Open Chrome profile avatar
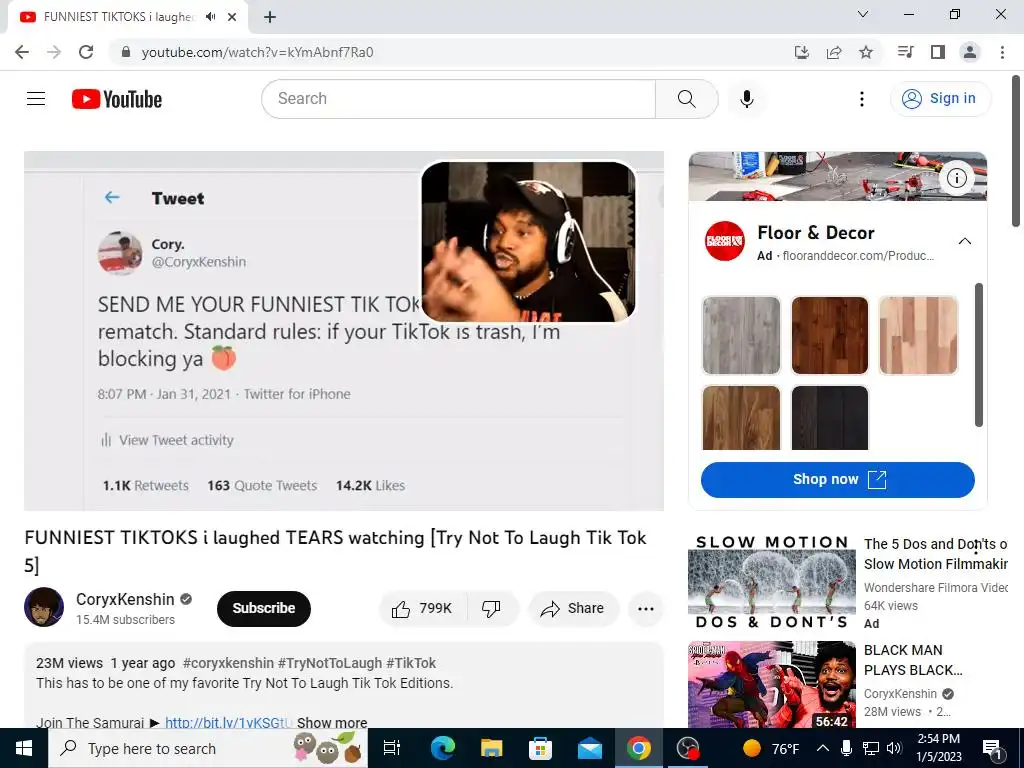The height and width of the screenshot is (768, 1024). [970, 52]
